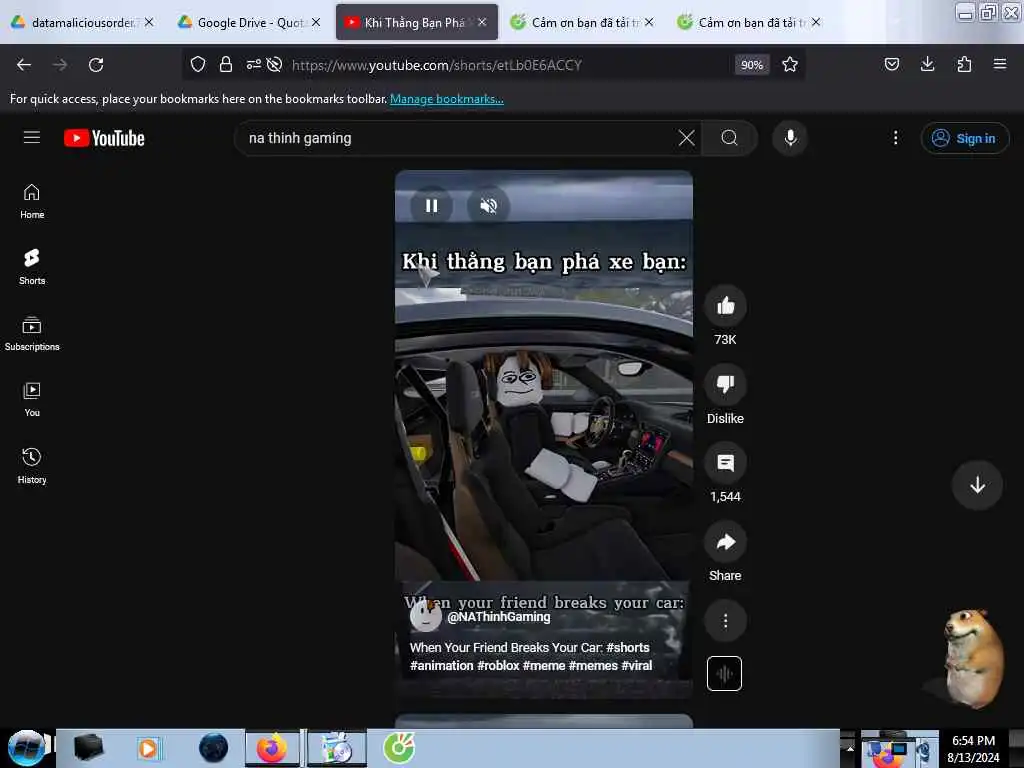Open Subscriptions in the sidebar

(x=32, y=334)
